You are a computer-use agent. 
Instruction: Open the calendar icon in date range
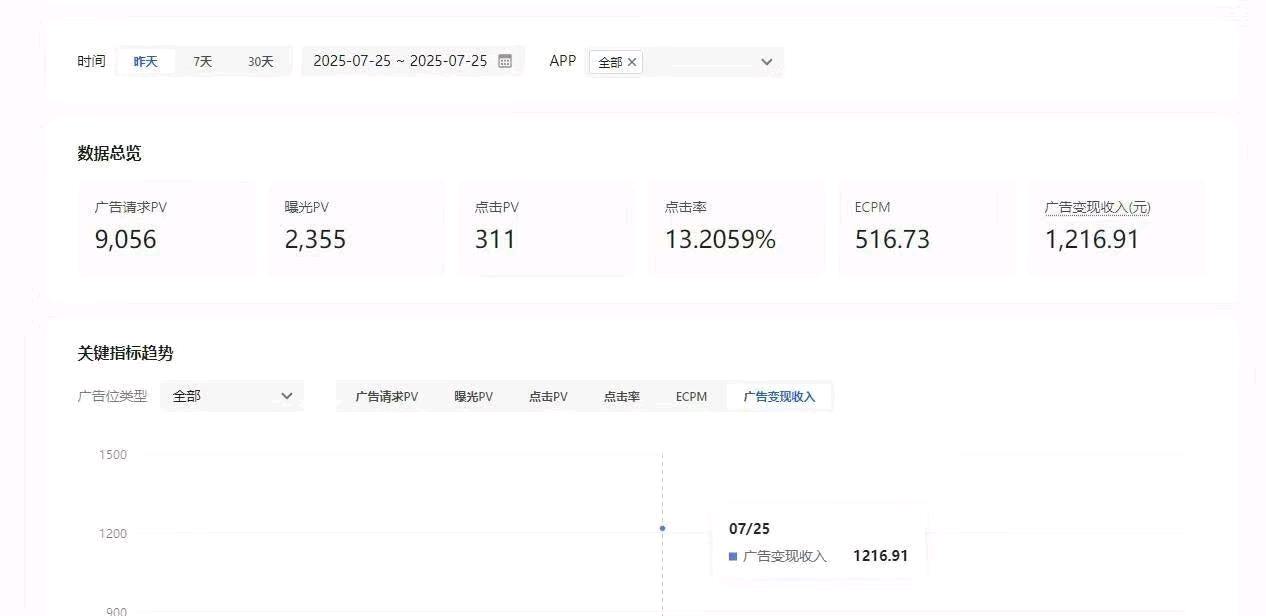(505, 61)
